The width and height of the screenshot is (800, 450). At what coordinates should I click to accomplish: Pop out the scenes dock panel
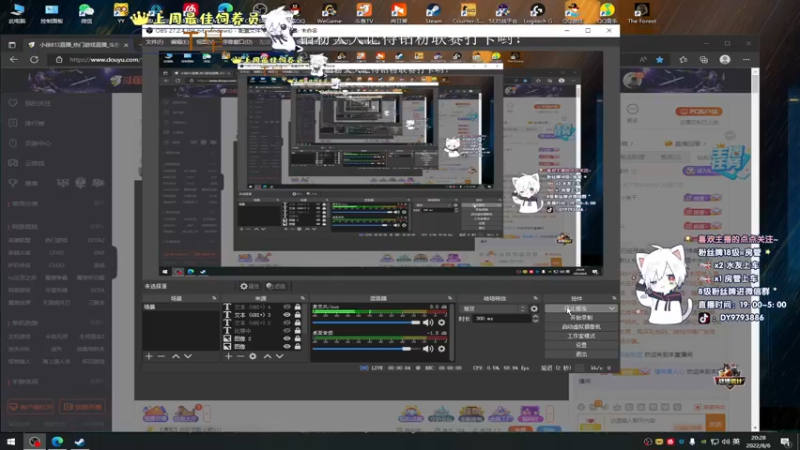point(214,298)
